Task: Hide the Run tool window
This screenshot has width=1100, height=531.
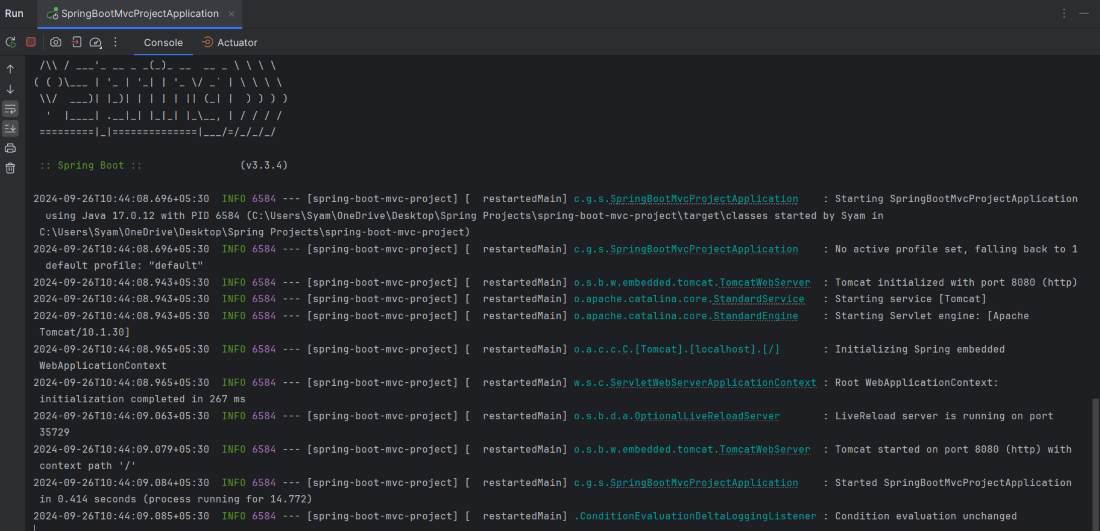Action: tap(1084, 13)
